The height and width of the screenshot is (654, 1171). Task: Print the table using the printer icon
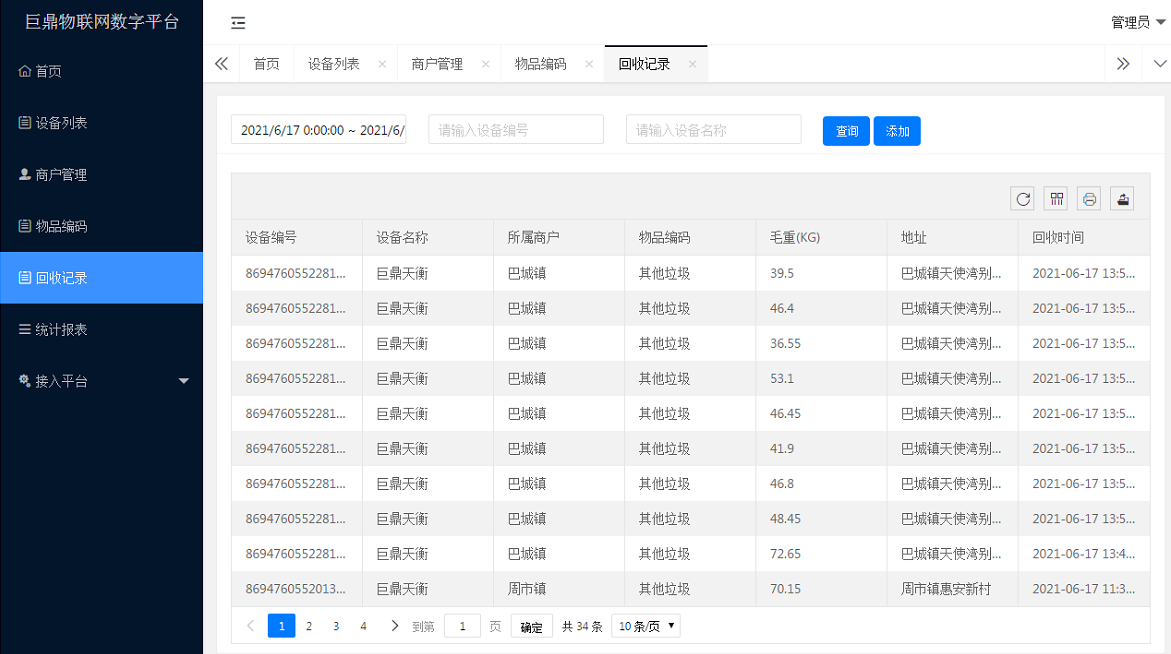(1089, 199)
